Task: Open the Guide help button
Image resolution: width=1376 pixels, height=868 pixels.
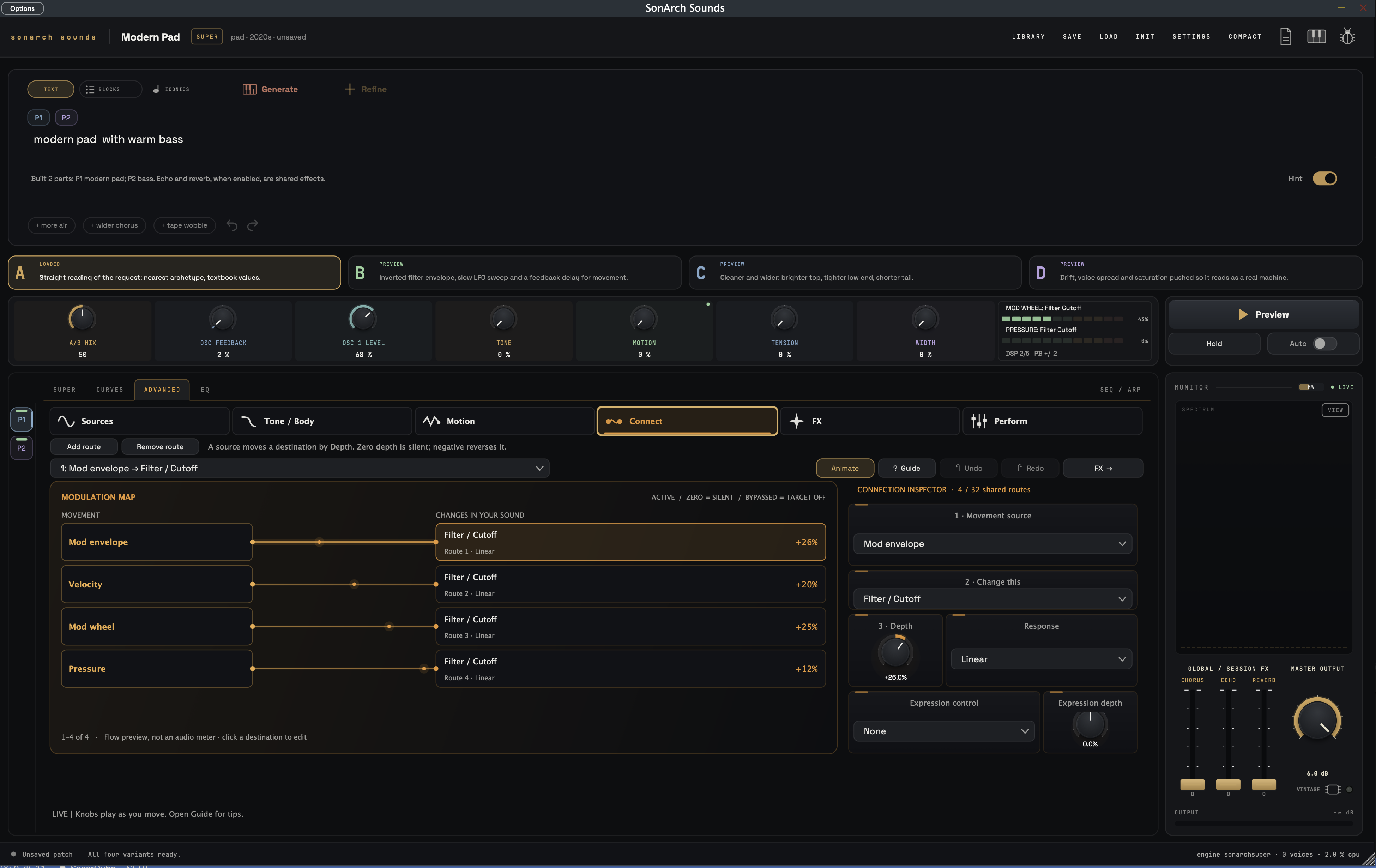Action: (x=906, y=468)
